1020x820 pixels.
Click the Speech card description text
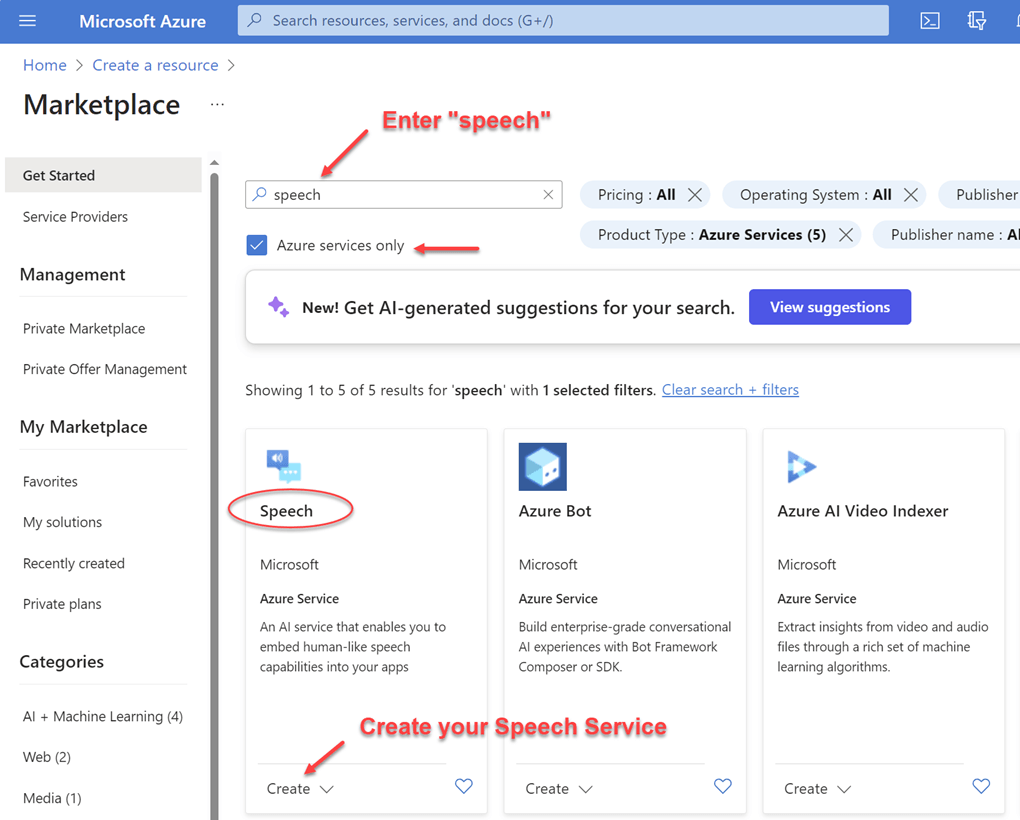point(353,647)
